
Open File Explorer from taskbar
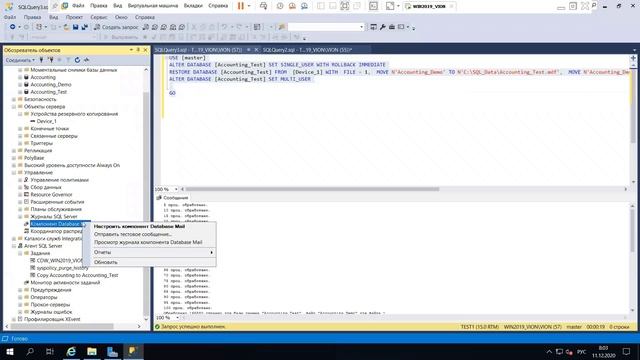coord(92,351)
